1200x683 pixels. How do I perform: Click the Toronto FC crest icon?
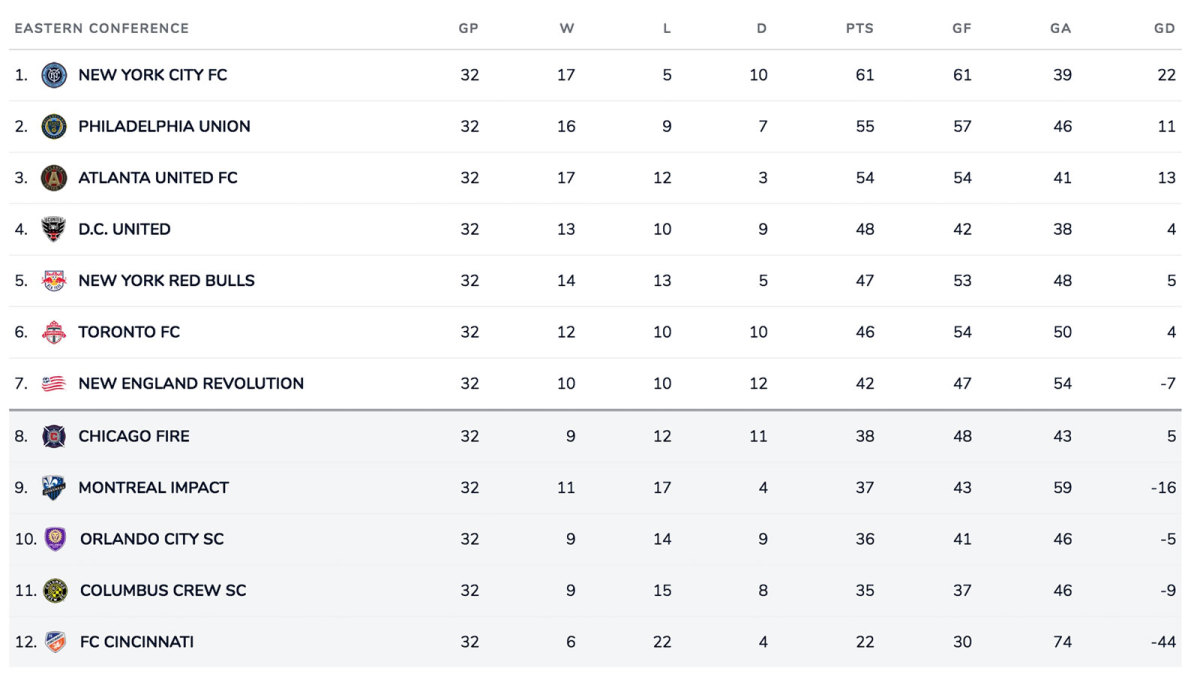(54, 332)
